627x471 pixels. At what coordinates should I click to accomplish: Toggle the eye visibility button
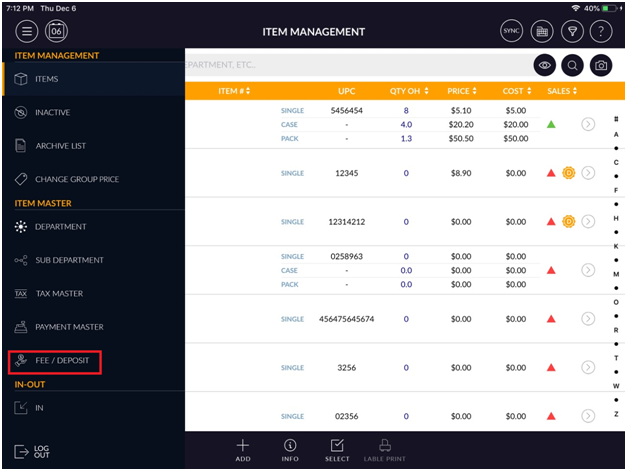coord(544,65)
